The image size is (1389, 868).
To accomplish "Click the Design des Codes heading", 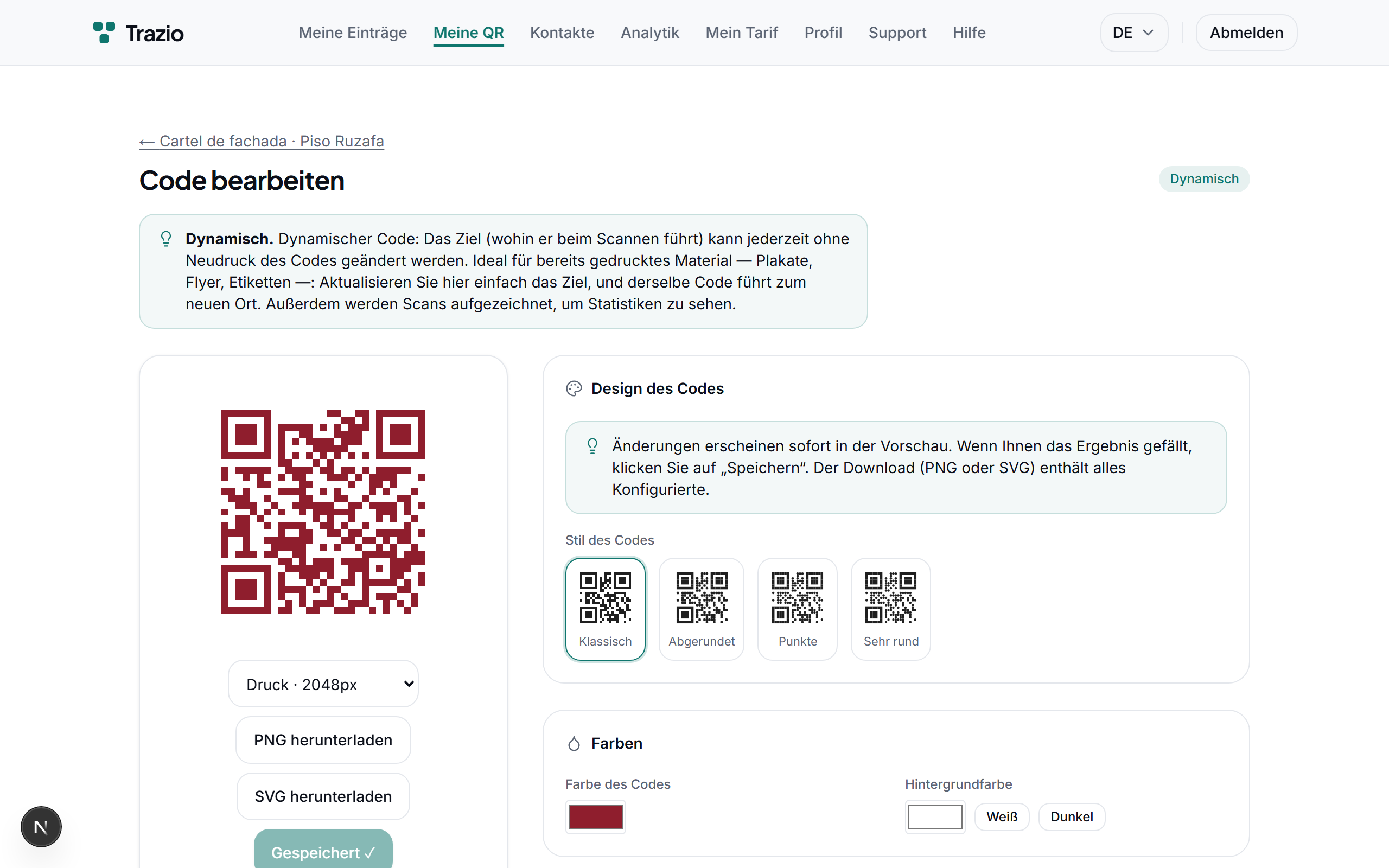I will pos(657,388).
